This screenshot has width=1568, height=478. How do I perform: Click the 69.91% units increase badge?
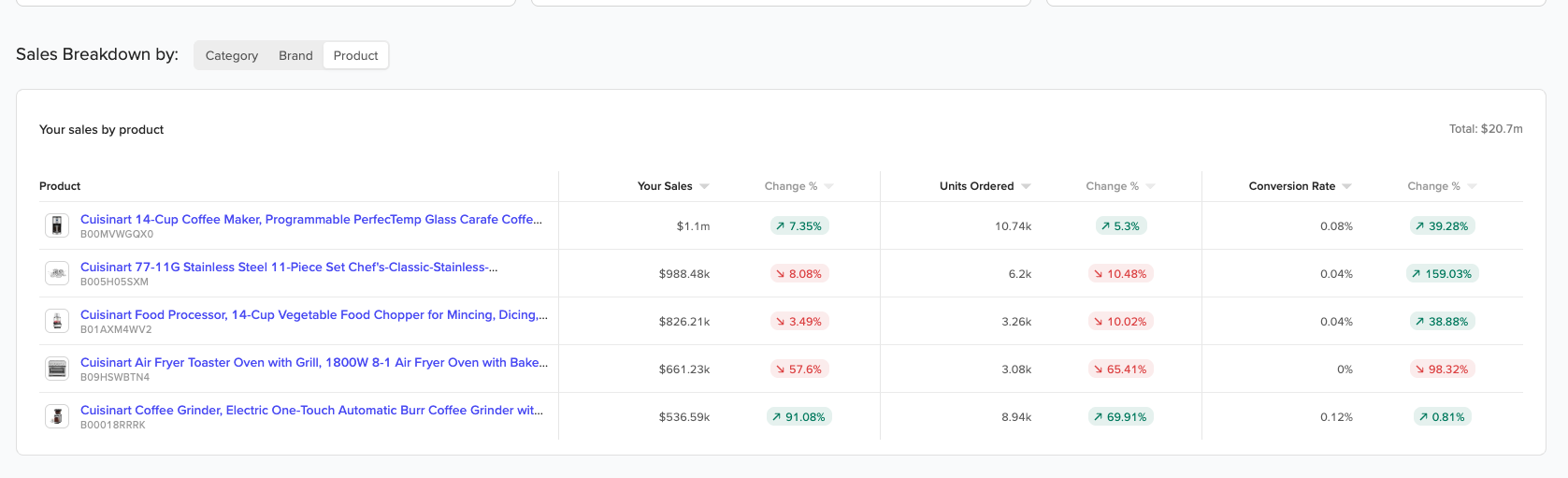click(x=1120, y=417)
